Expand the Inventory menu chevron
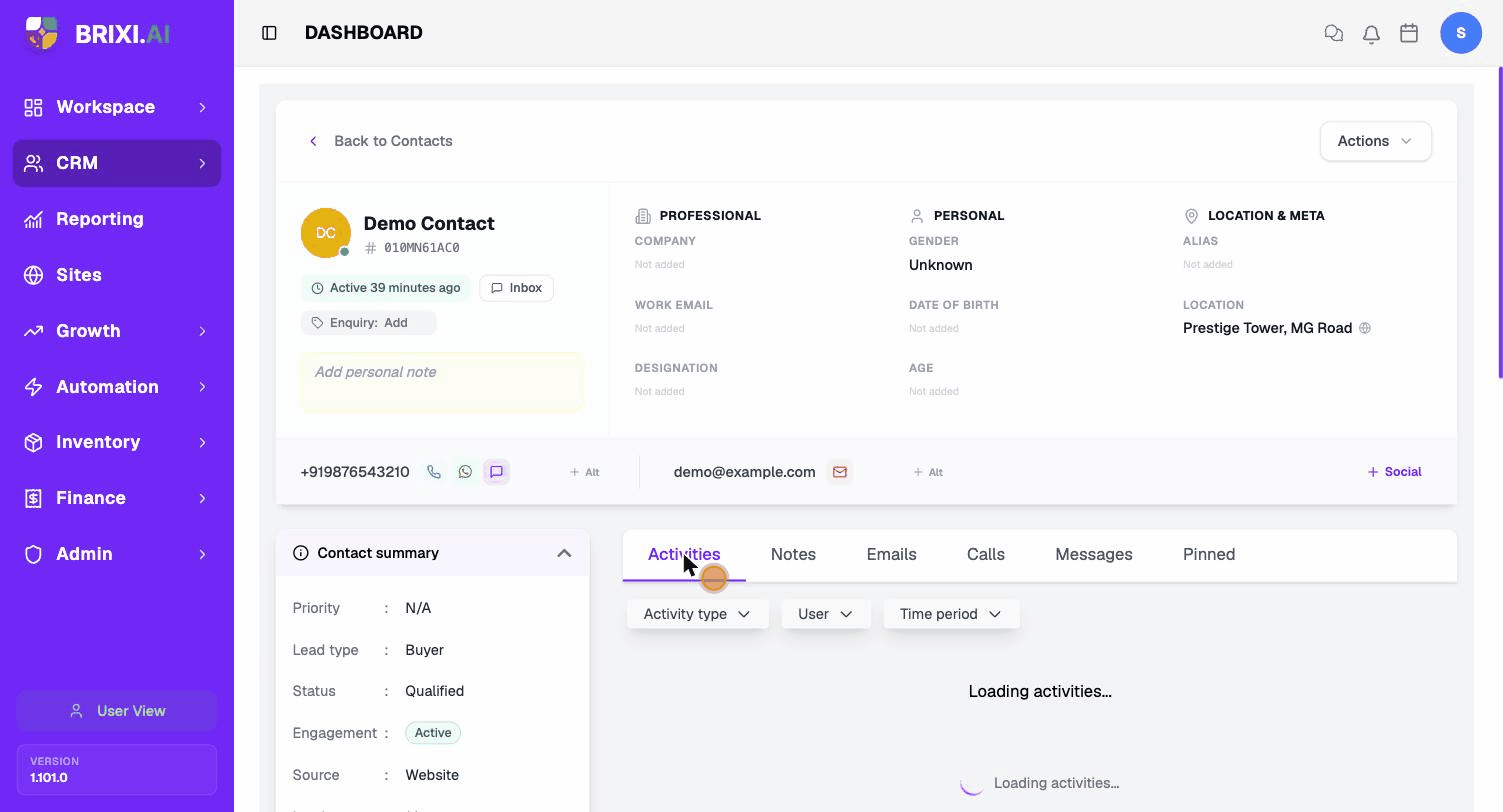Viewport: 1503px width, 812px height. [202, 442]
